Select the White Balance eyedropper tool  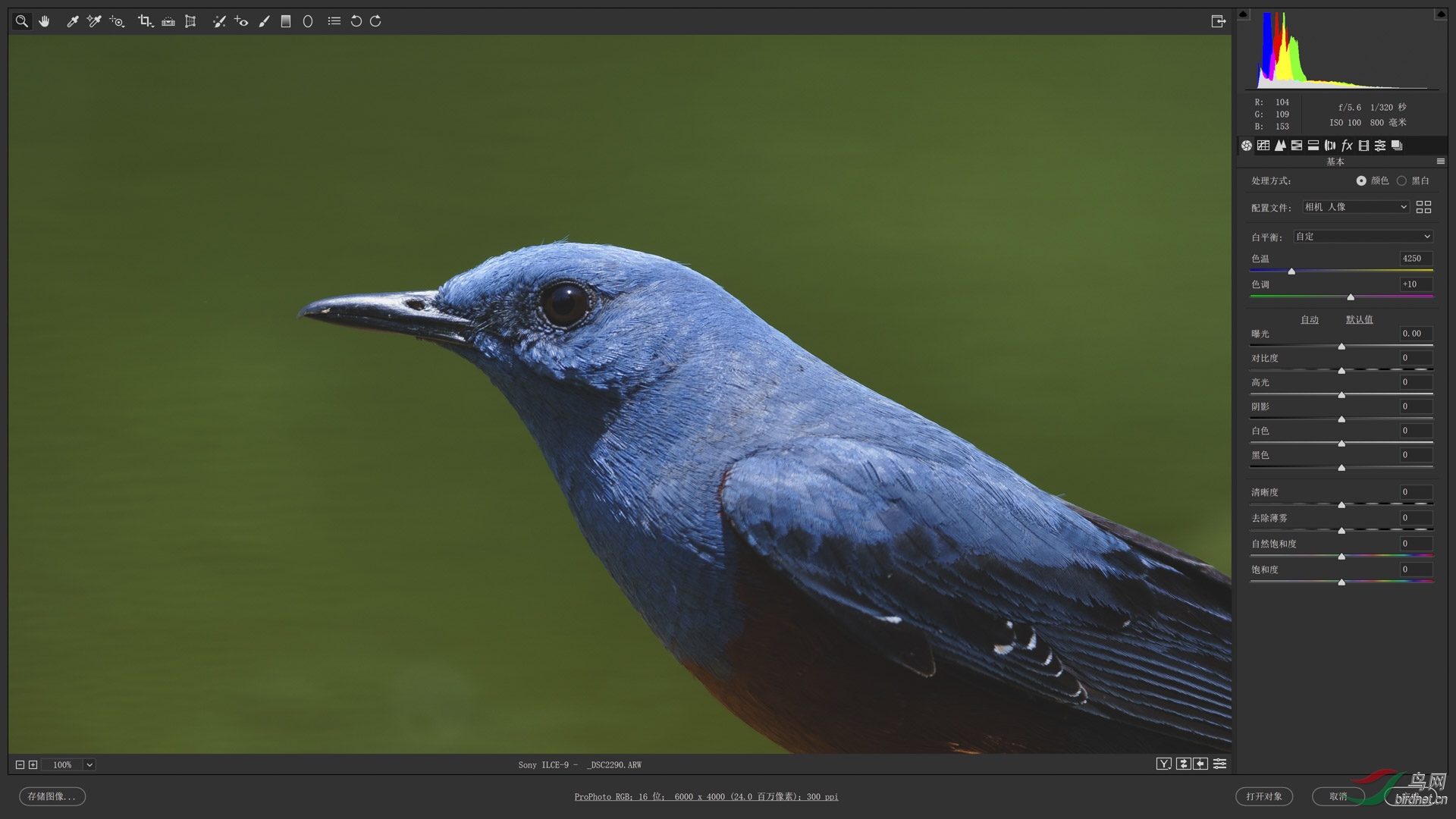coord(73,21)
